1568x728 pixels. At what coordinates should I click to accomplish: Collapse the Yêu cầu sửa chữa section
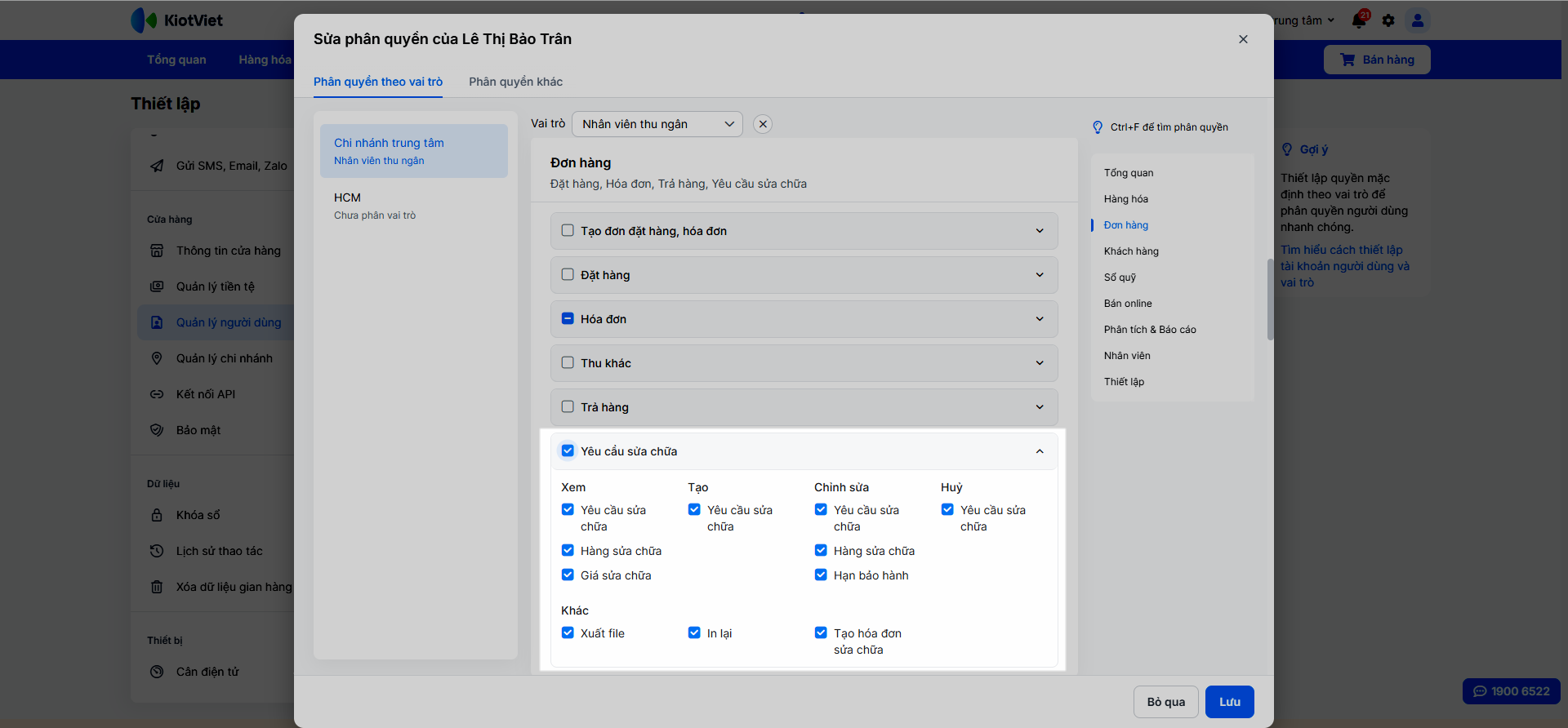point(1040,451)
